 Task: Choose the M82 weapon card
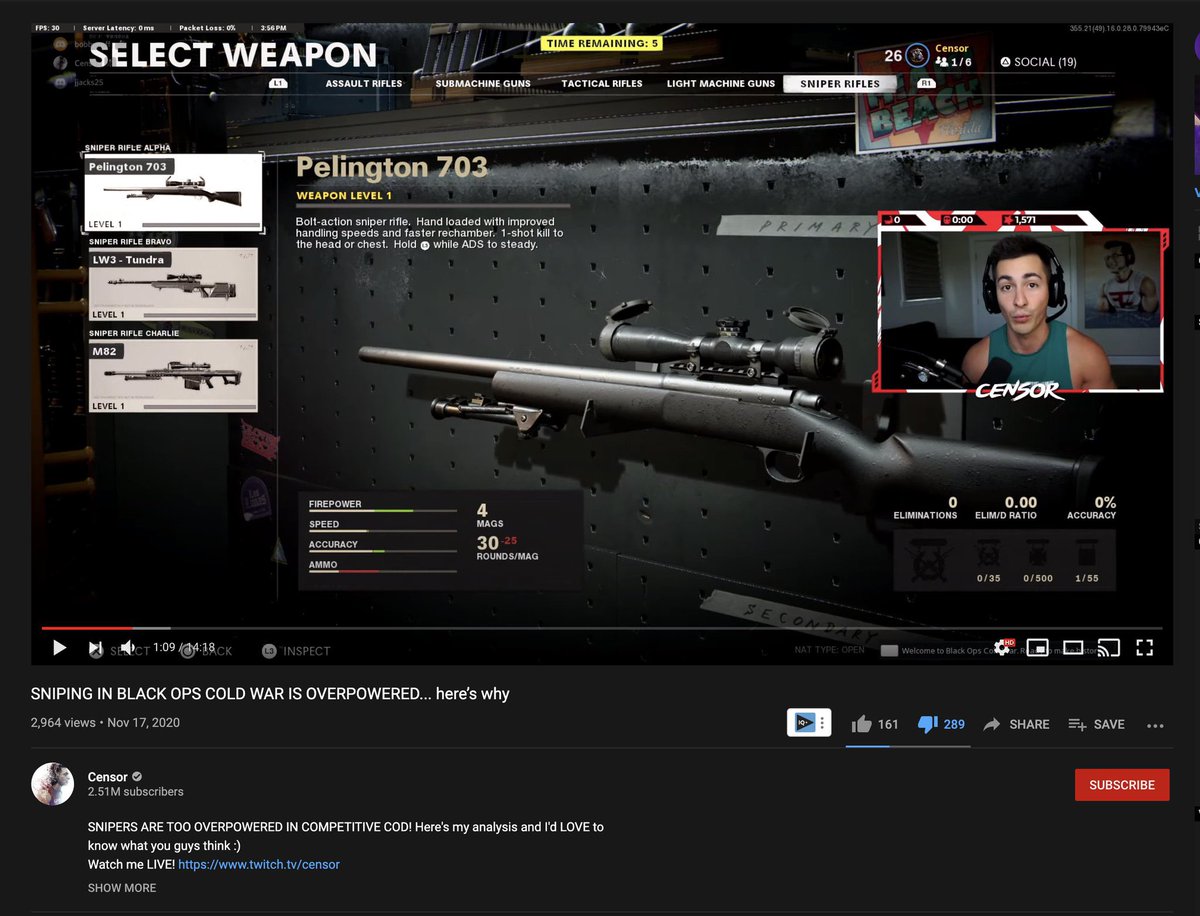click(x=172, y=376)
